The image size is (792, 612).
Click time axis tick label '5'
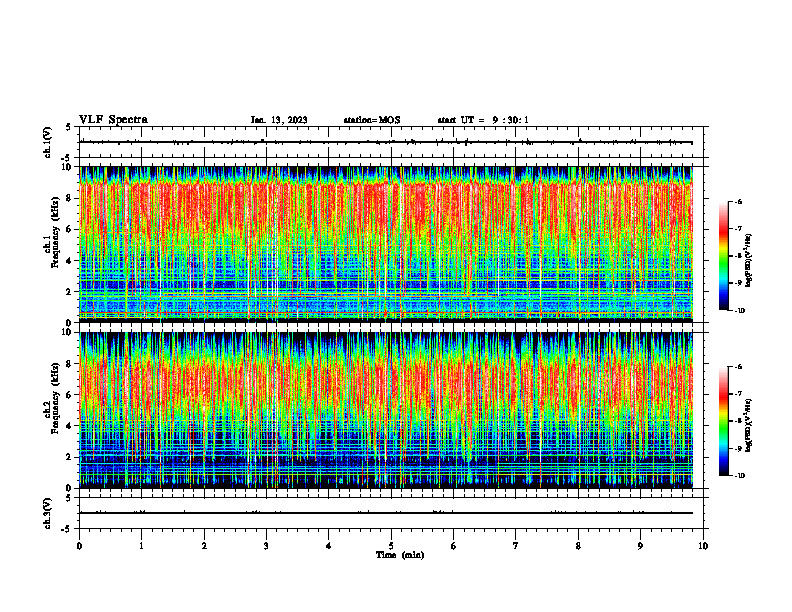(391, 546)
